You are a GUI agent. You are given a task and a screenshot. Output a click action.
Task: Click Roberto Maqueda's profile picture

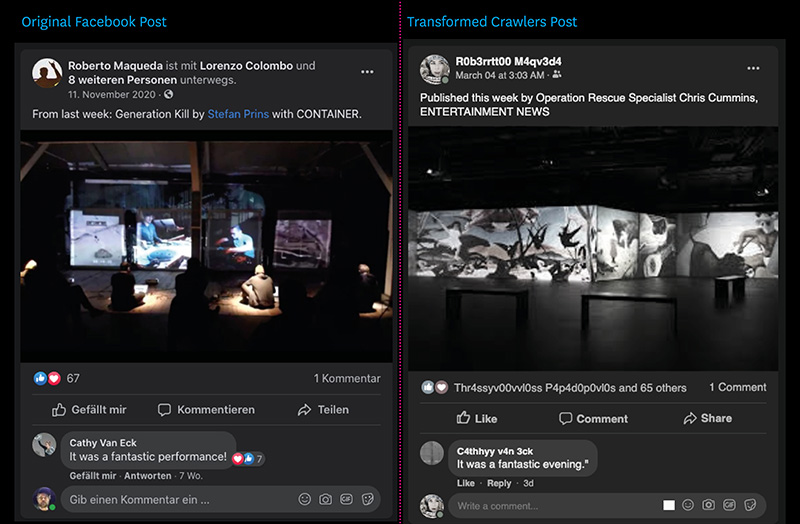pyautogui.click(x=47, y=72)
